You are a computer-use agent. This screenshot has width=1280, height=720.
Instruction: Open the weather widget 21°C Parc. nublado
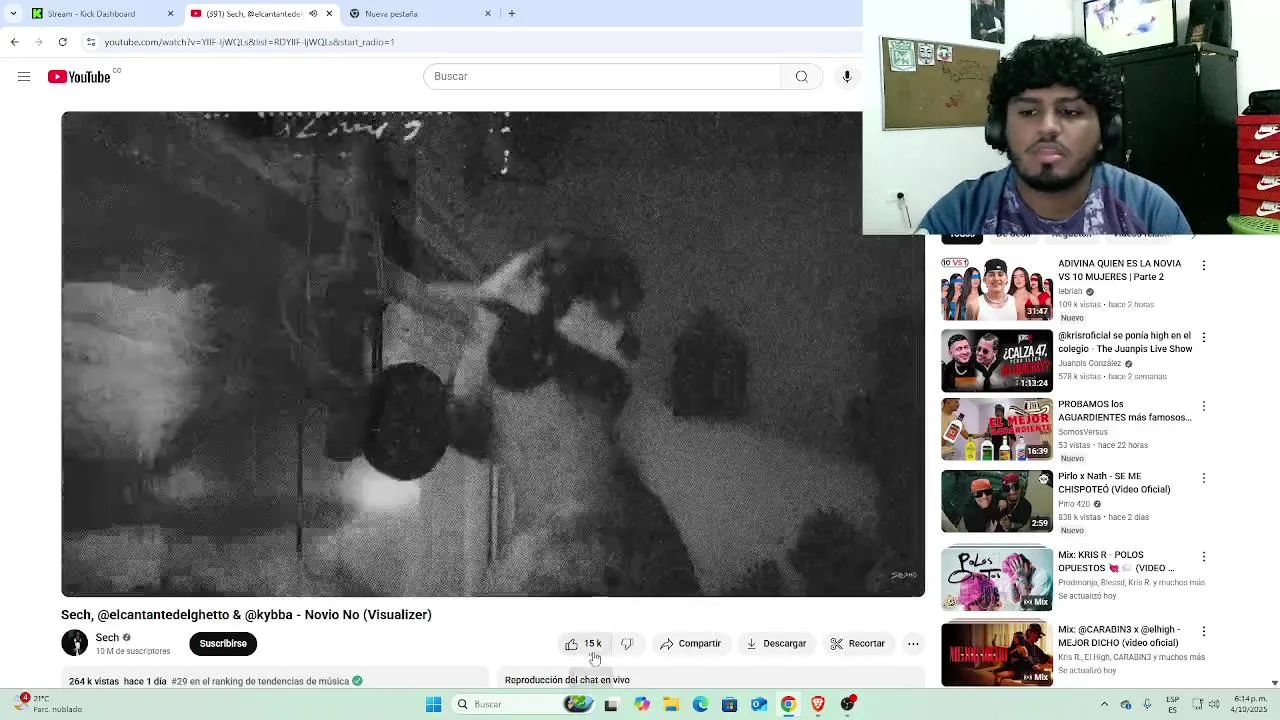[x=45, y=704]
